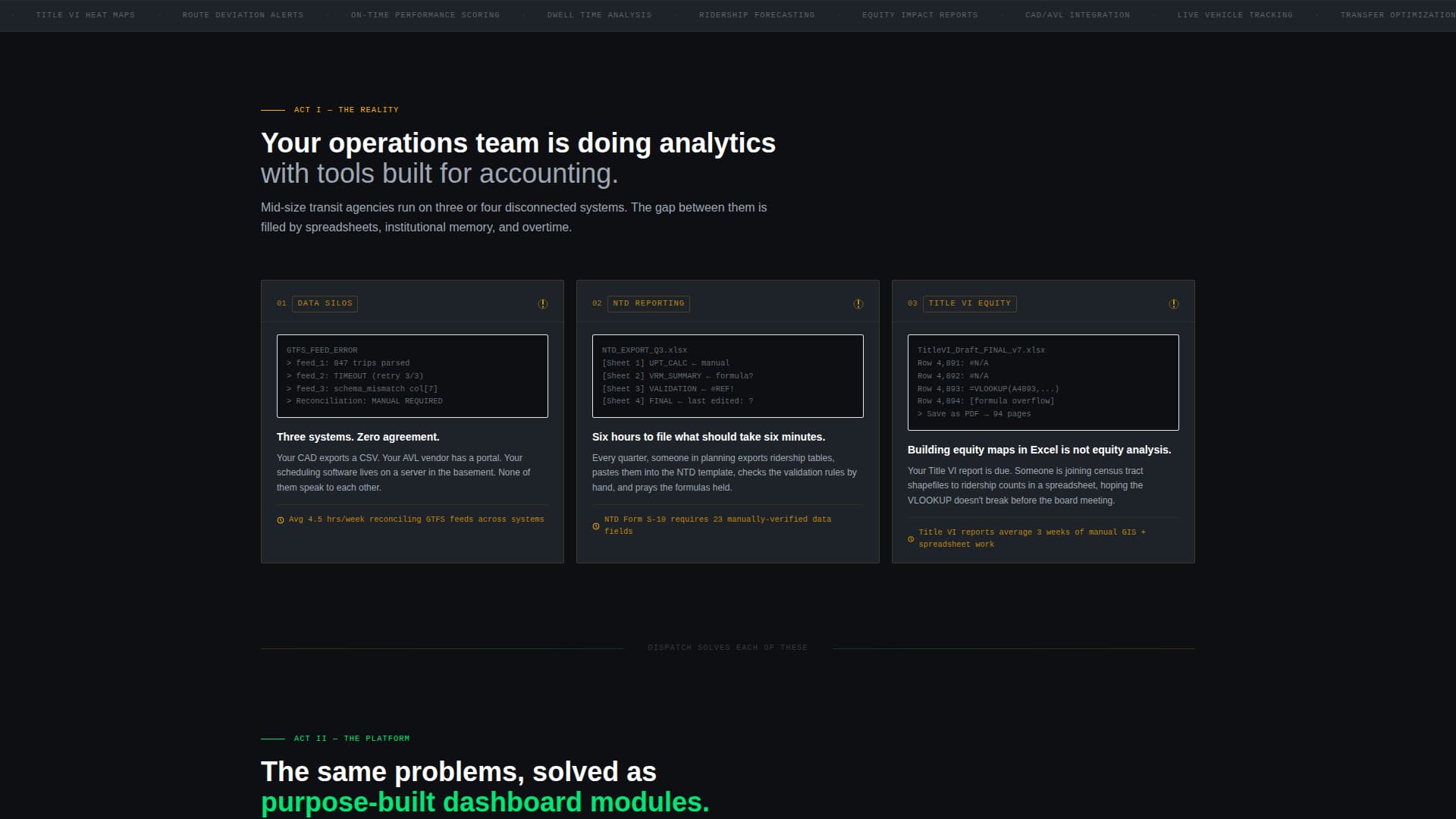Select the DATA SILOS tag

tap(325, 303)
